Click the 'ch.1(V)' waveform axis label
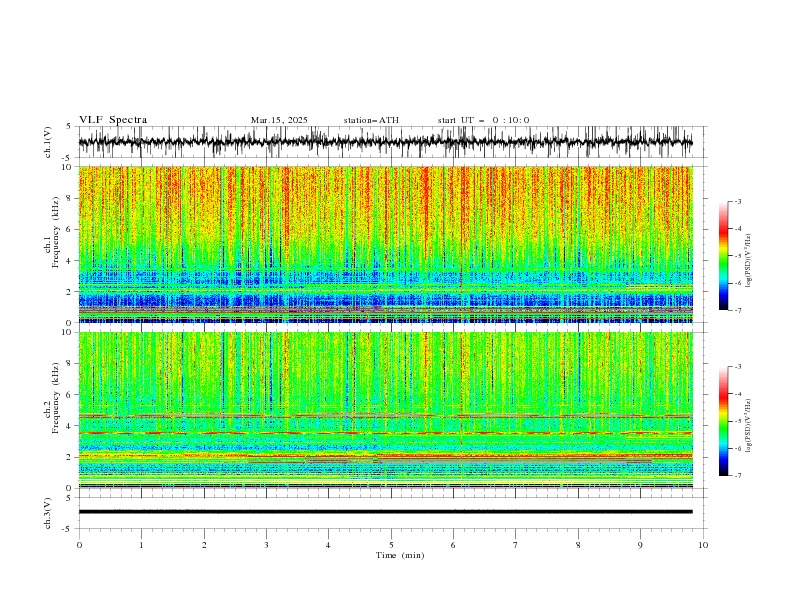Viewport: 792px width, 612px height. click(48, 142)
